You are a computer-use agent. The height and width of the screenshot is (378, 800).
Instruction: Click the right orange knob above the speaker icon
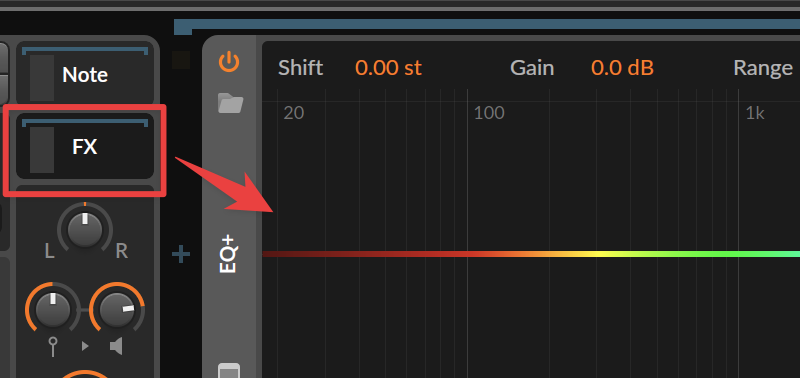117,310
